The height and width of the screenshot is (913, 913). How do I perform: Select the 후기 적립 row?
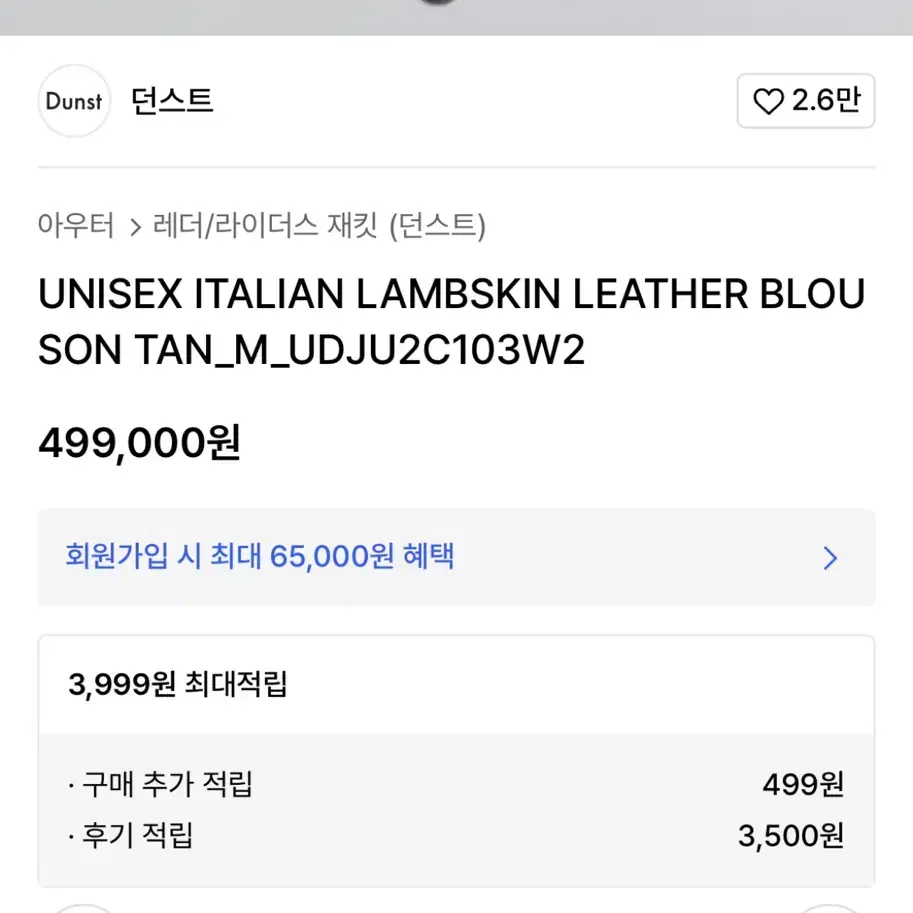[x=456, y=836]
